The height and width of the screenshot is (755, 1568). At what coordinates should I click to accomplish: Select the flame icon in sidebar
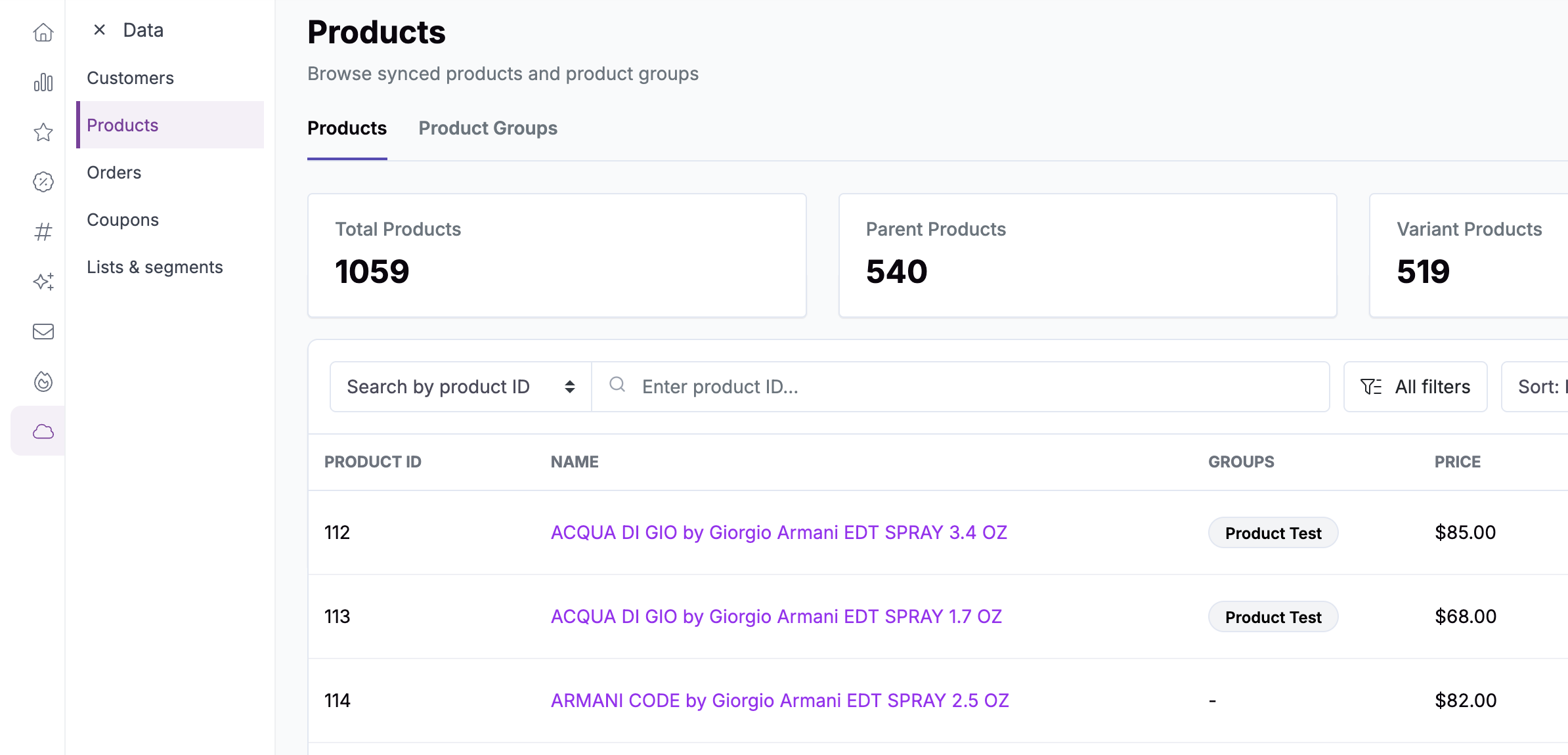click(x=43, y=381)
